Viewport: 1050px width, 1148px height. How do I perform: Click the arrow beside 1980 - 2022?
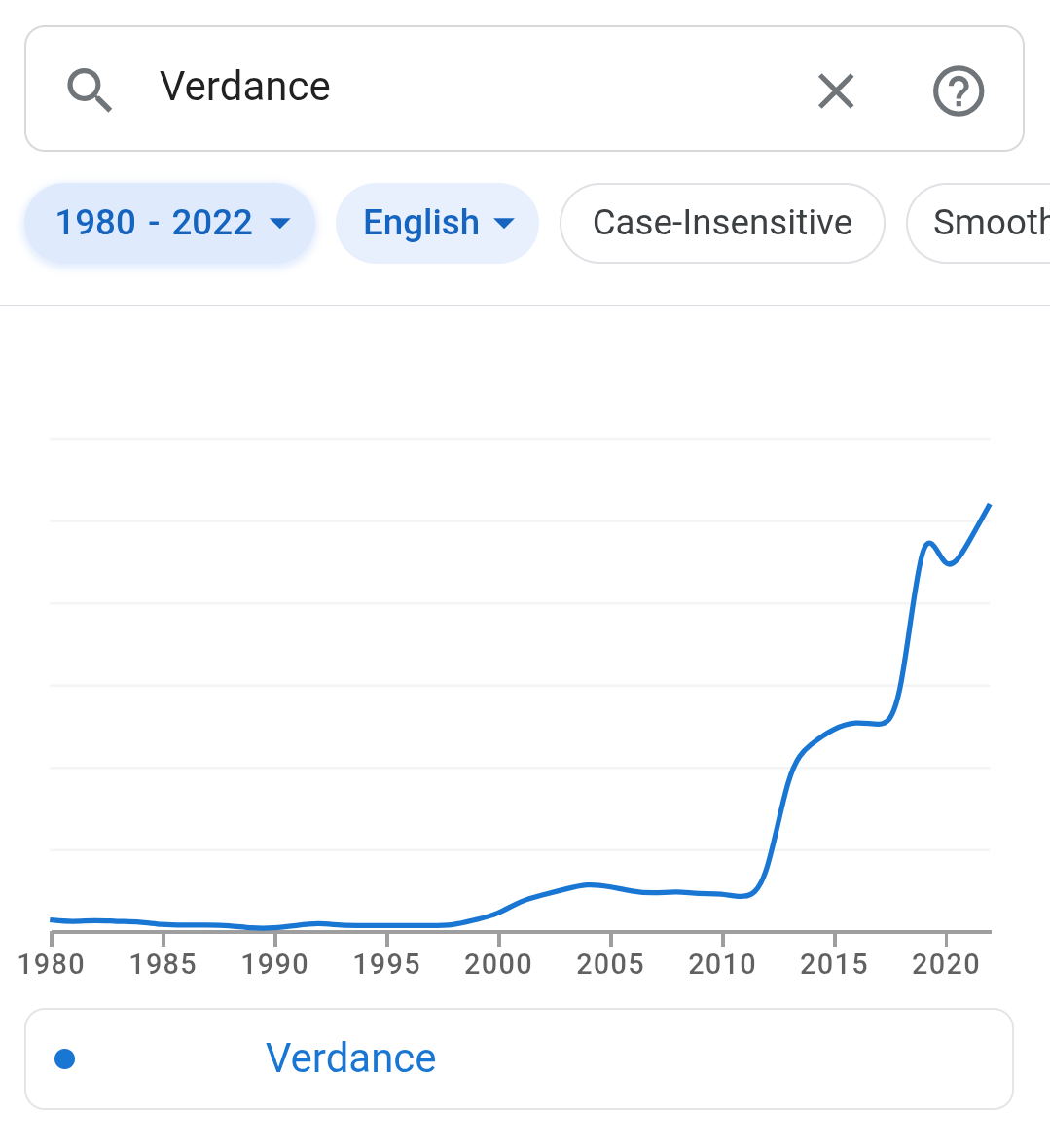(x=280, y=223)
